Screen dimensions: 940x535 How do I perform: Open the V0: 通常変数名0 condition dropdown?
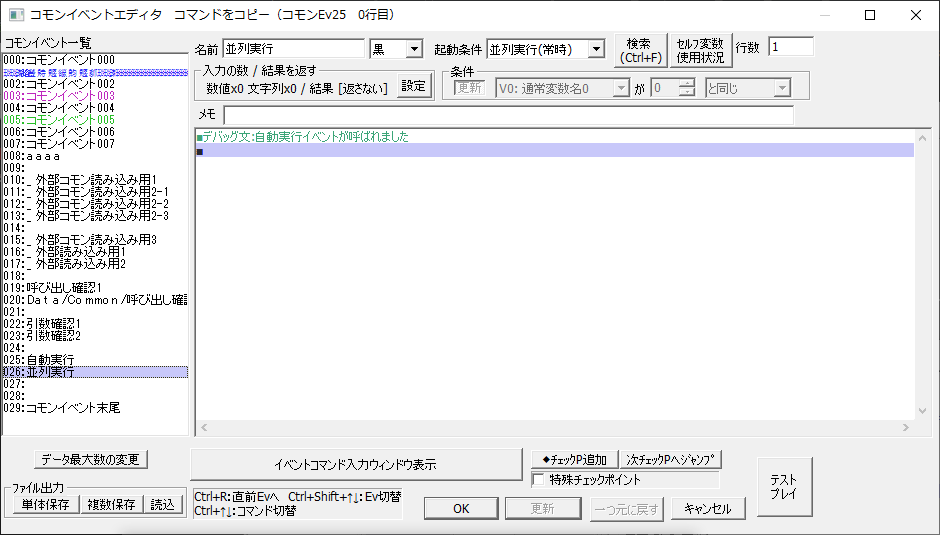pyautogui.click(x=620, y=89)
